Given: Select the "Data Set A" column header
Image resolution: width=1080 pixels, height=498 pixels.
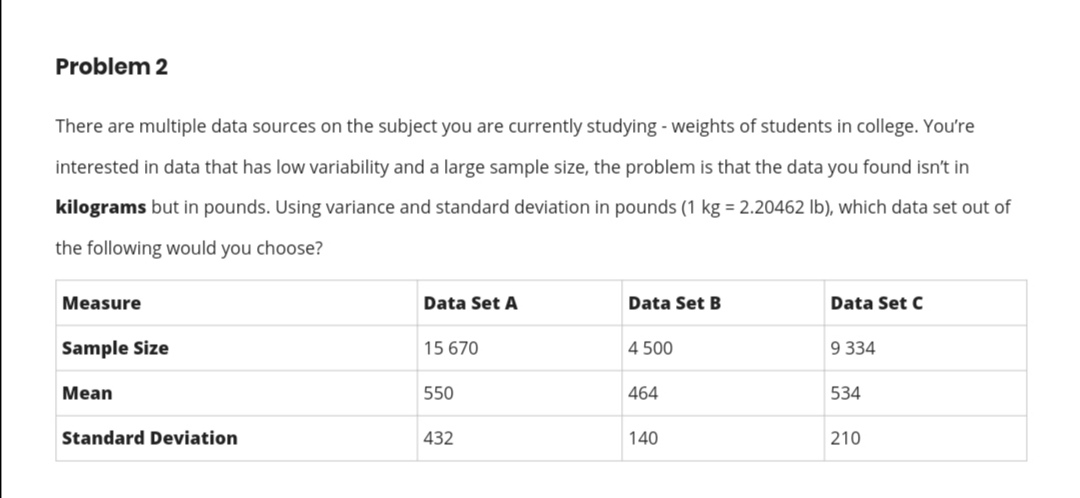Looking at the screenshot, I should (471, 303).
